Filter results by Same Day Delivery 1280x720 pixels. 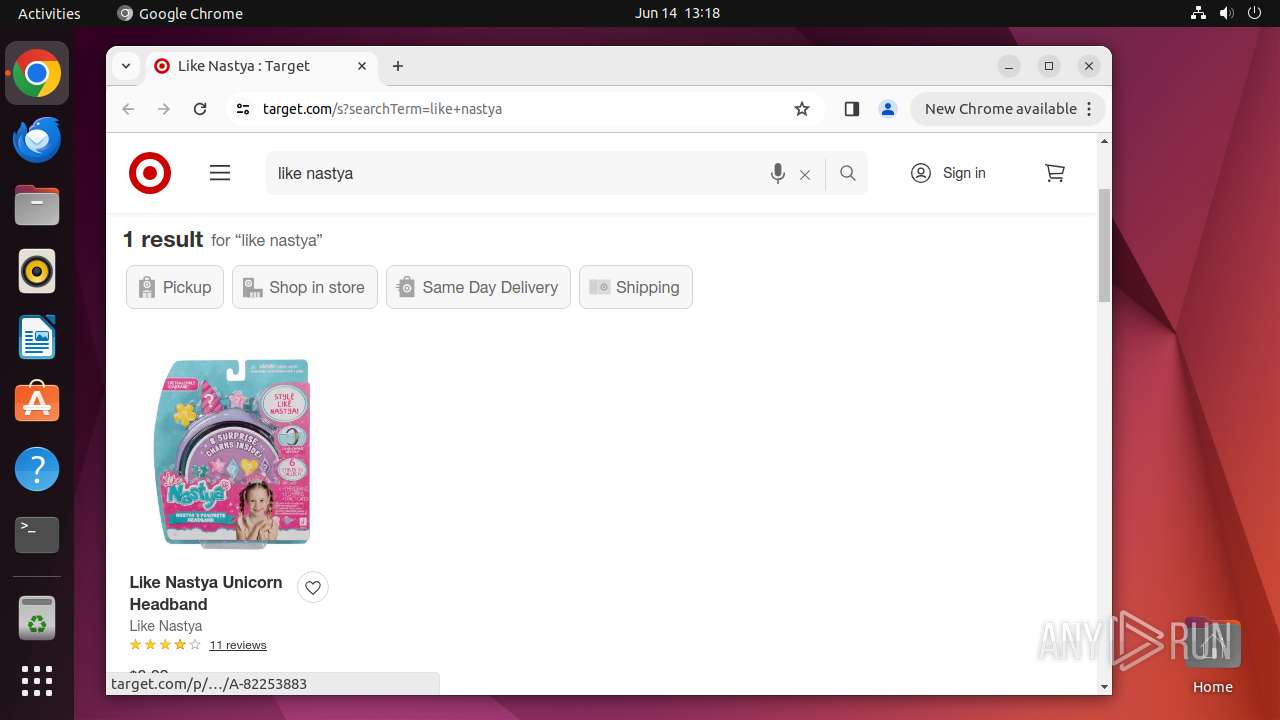pos(478,287)
